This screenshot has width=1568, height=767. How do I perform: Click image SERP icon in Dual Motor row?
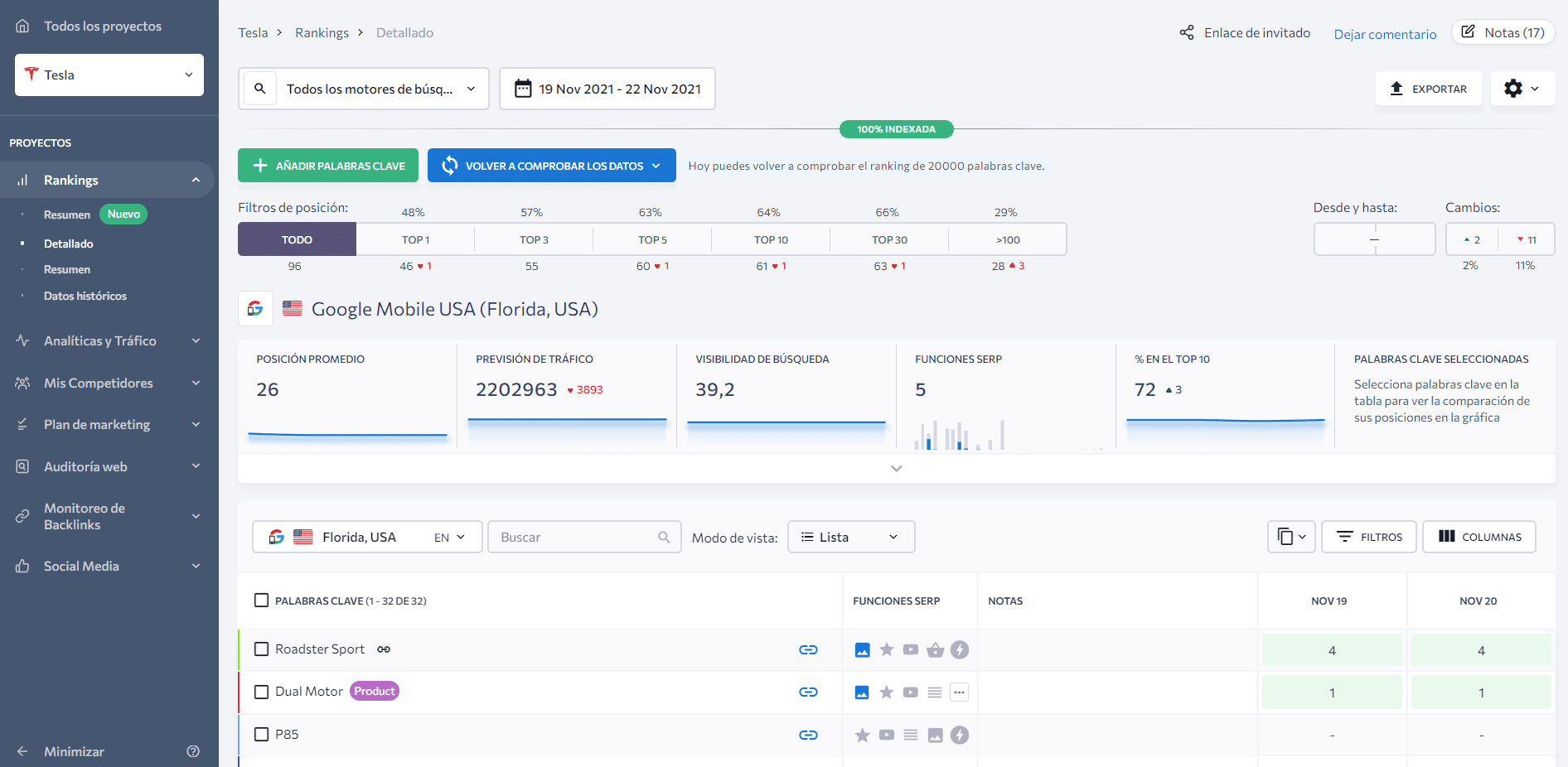[862, 692]
